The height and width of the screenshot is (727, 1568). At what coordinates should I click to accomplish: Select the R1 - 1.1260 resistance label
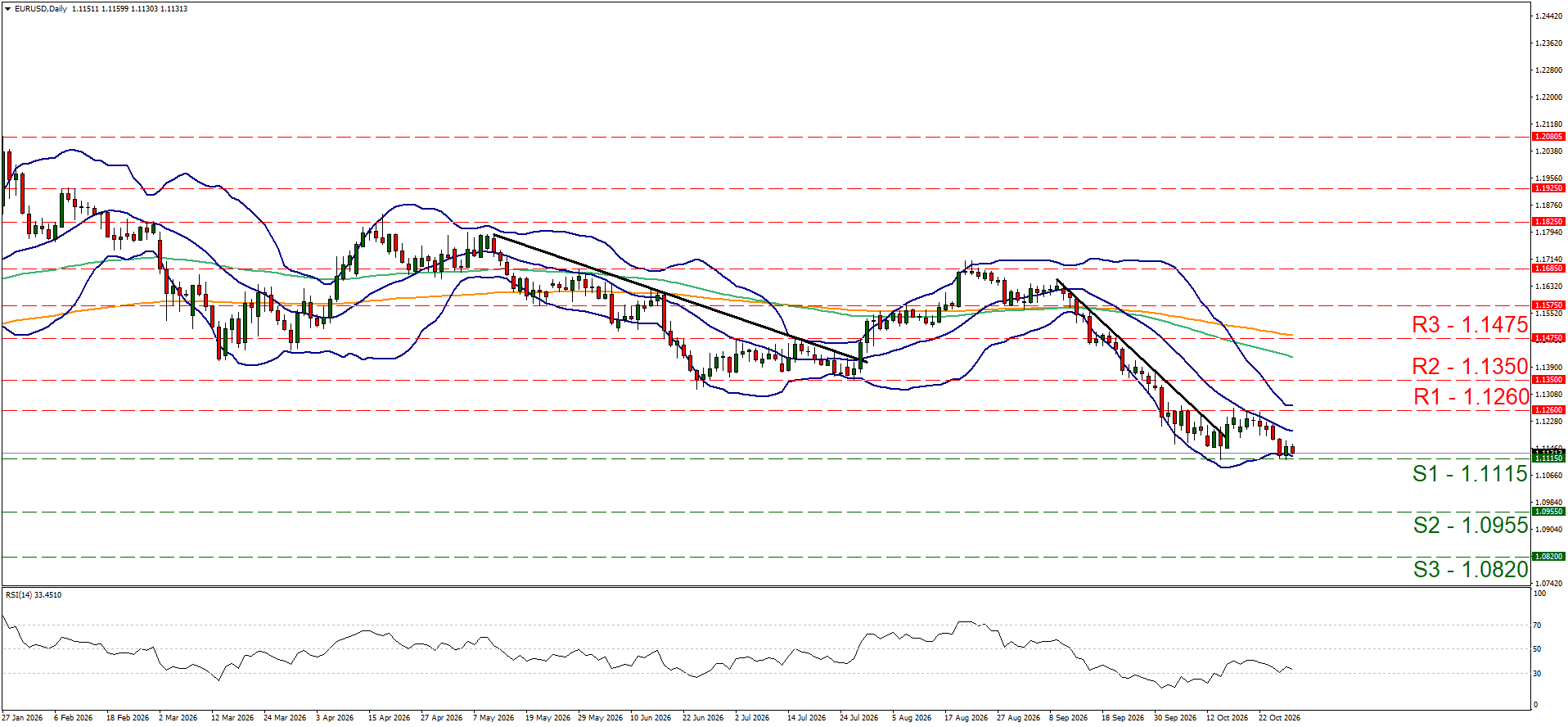(x=1471, y=397)
